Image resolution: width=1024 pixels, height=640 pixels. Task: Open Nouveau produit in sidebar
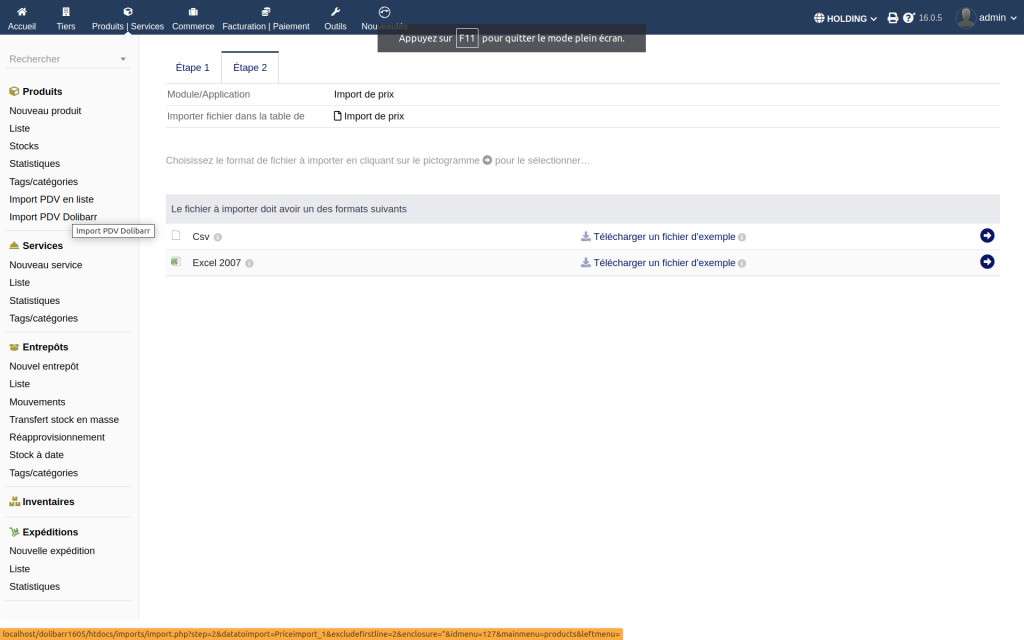tap(45, 111)
